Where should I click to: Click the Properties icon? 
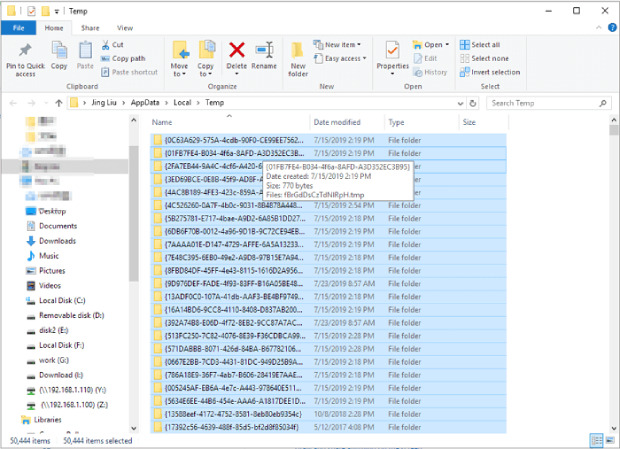(x=392, y=50)
